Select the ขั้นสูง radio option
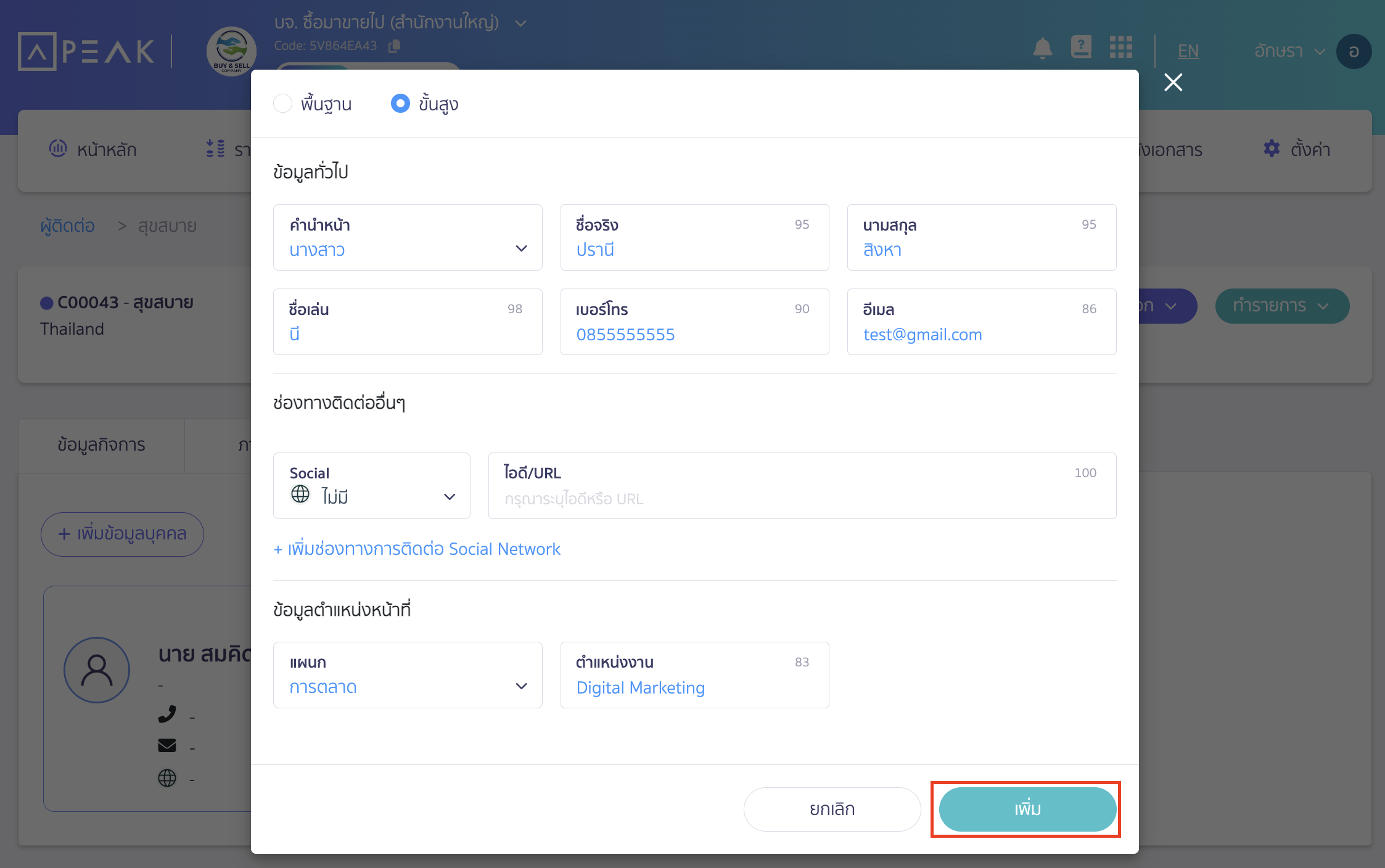1385x868 pixels. [401, 103]
